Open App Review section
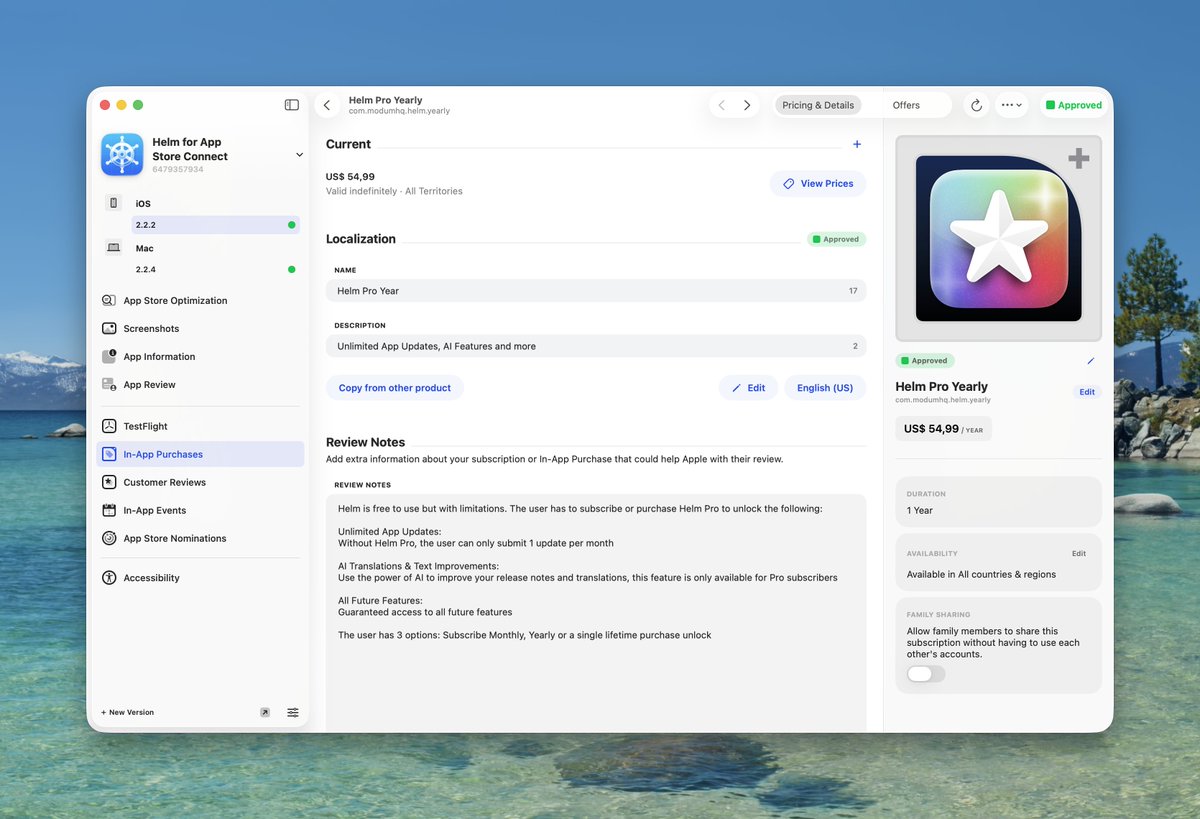 pyautogui.click(x=200, y=384)
